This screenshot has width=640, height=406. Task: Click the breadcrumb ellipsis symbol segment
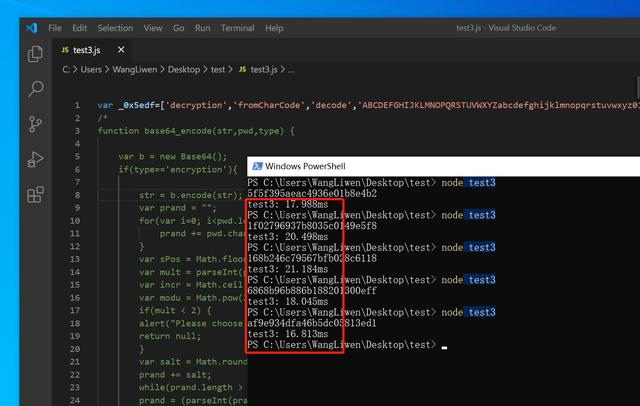click(291, 70)
